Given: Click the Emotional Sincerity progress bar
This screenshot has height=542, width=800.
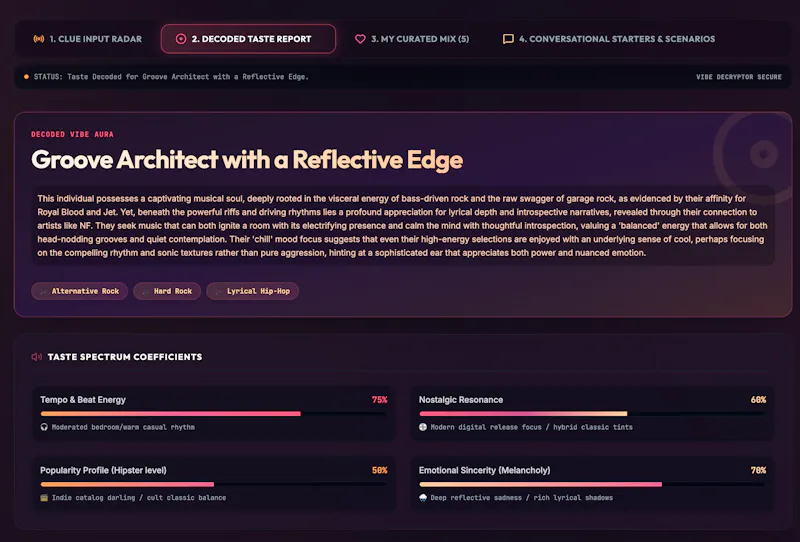Looking at the screenshot, I should 592,484.
